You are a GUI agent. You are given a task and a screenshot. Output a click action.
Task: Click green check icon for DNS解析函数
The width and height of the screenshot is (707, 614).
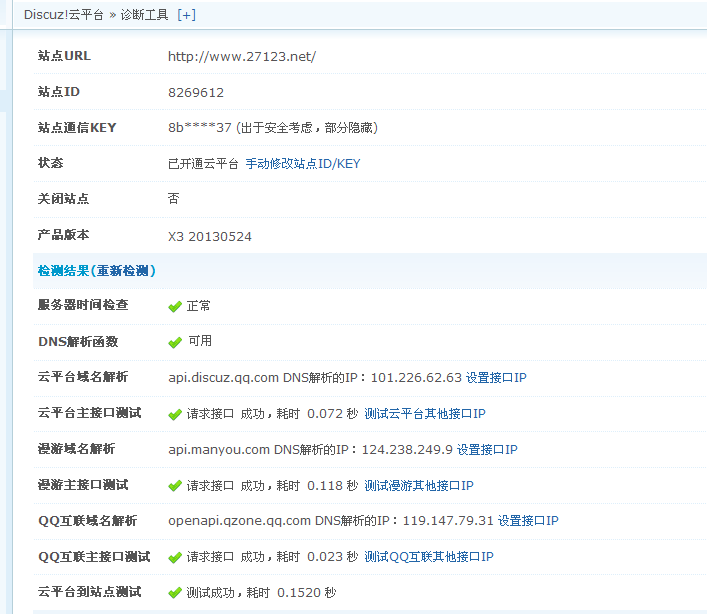pyautogui.click(x=175, y=343)
